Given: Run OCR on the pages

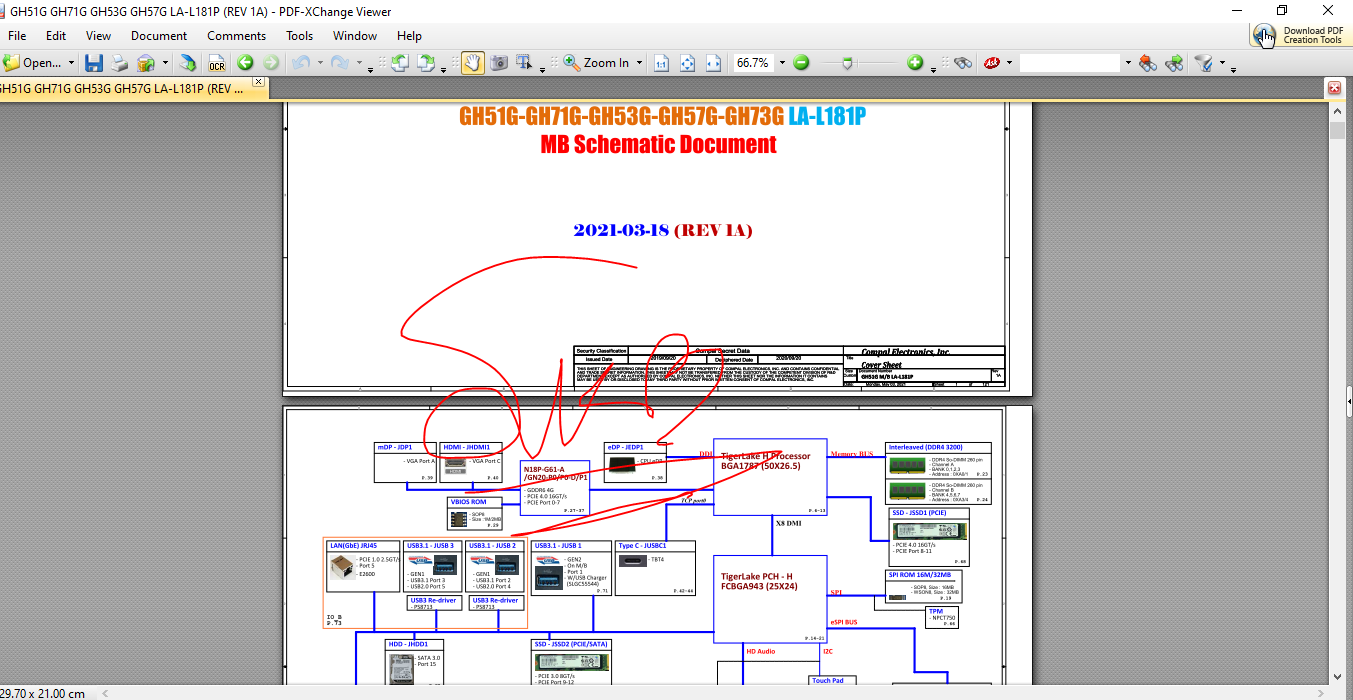Looking at the screenshot, I should [x=217, y=63].
